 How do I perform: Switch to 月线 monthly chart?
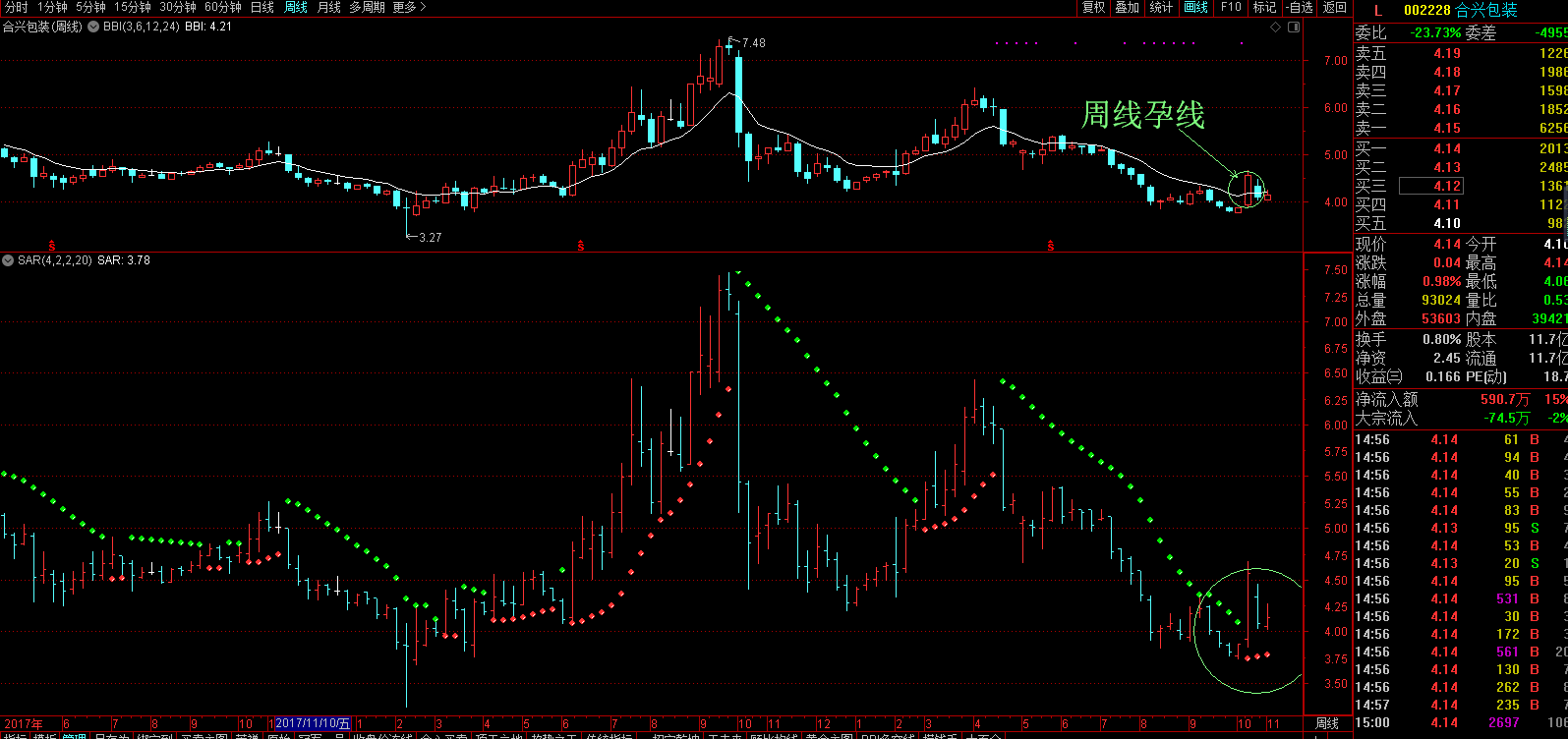pos(329,7)
